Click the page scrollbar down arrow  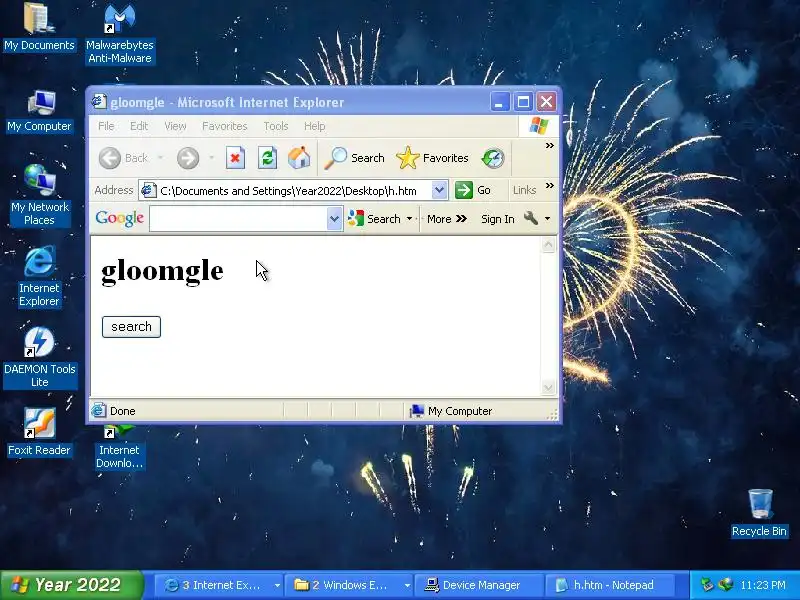[x=548, y=387]
